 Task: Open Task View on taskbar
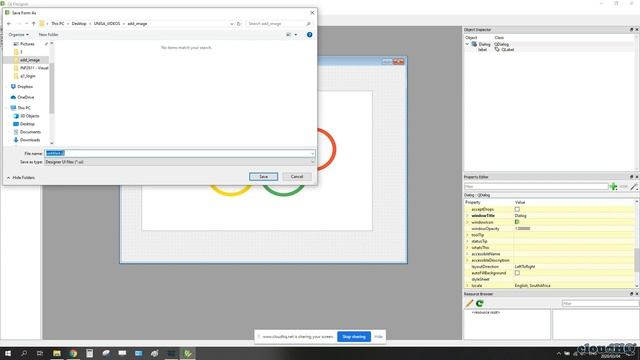tap(40, 353)
